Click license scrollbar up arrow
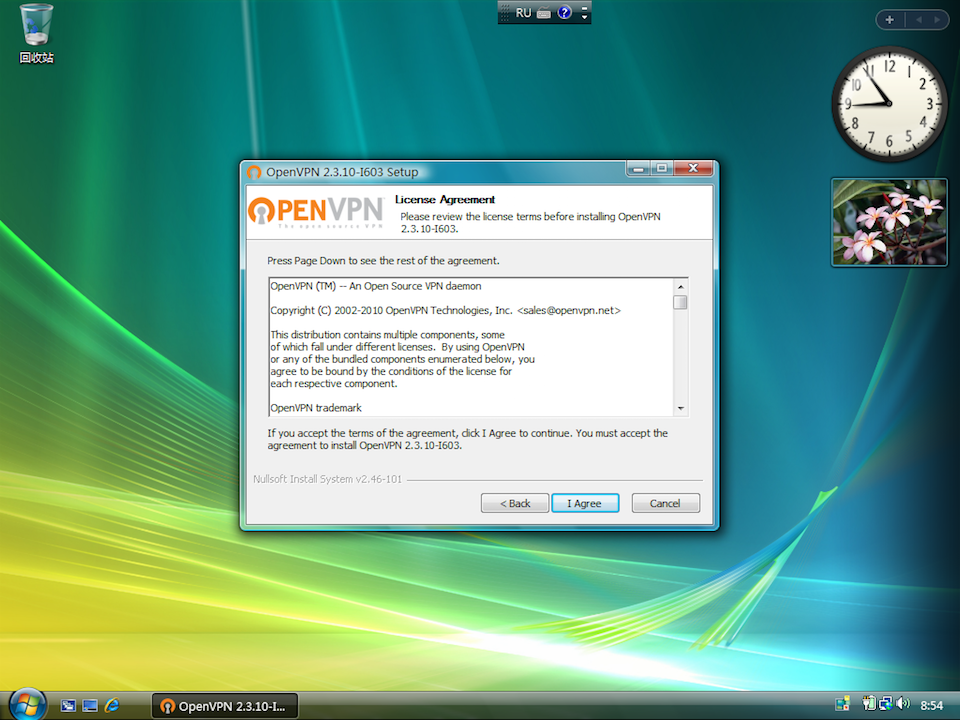The width and height of the screenshot is (960, 720). (x=680, y=286)
